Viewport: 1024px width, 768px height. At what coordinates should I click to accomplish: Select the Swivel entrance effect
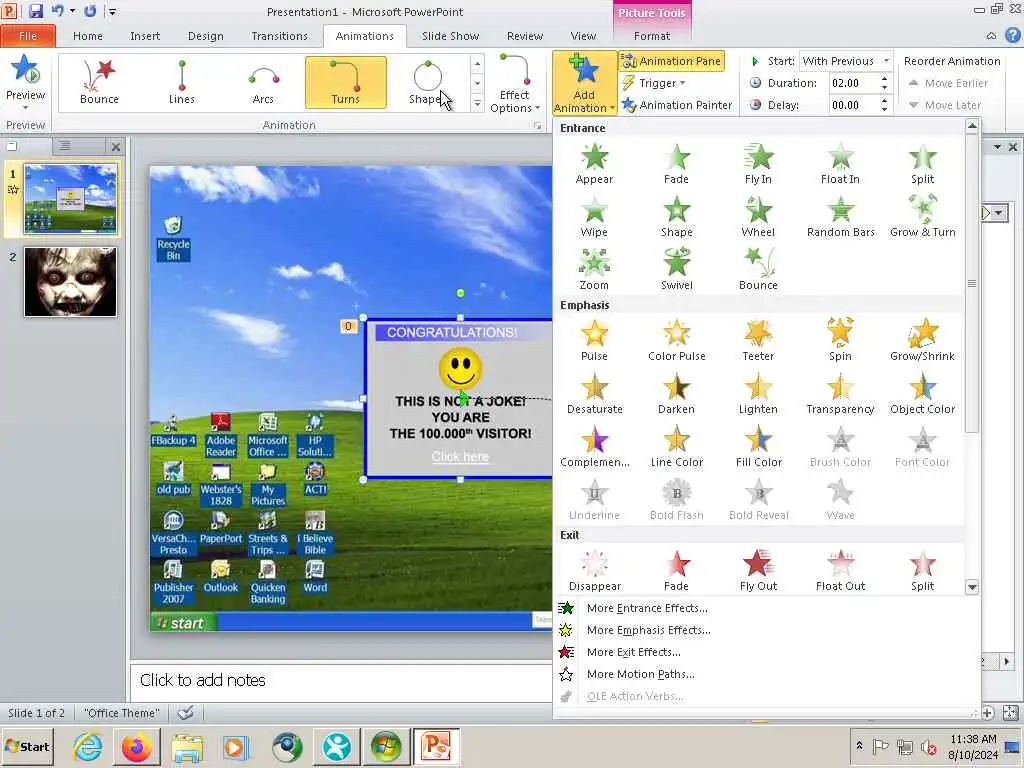677,270
